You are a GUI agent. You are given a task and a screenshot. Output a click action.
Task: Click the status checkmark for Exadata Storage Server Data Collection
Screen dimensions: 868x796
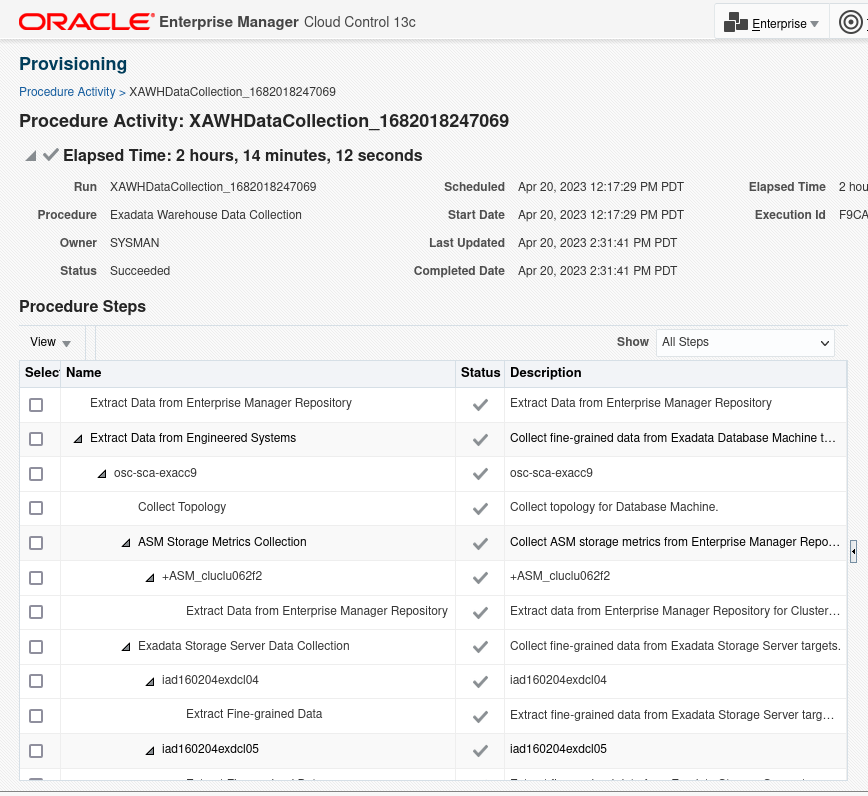(480, 647)
